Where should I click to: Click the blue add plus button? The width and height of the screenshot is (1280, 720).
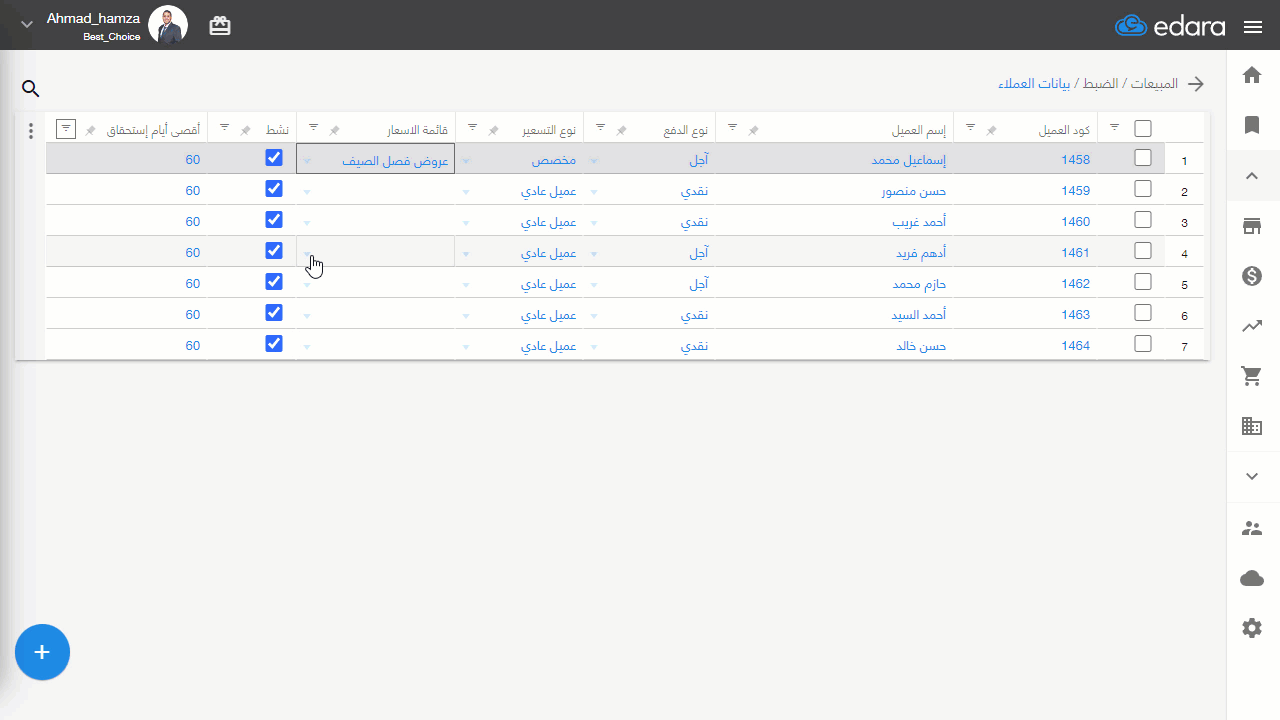pyautogui.click(x=42, y=652)
